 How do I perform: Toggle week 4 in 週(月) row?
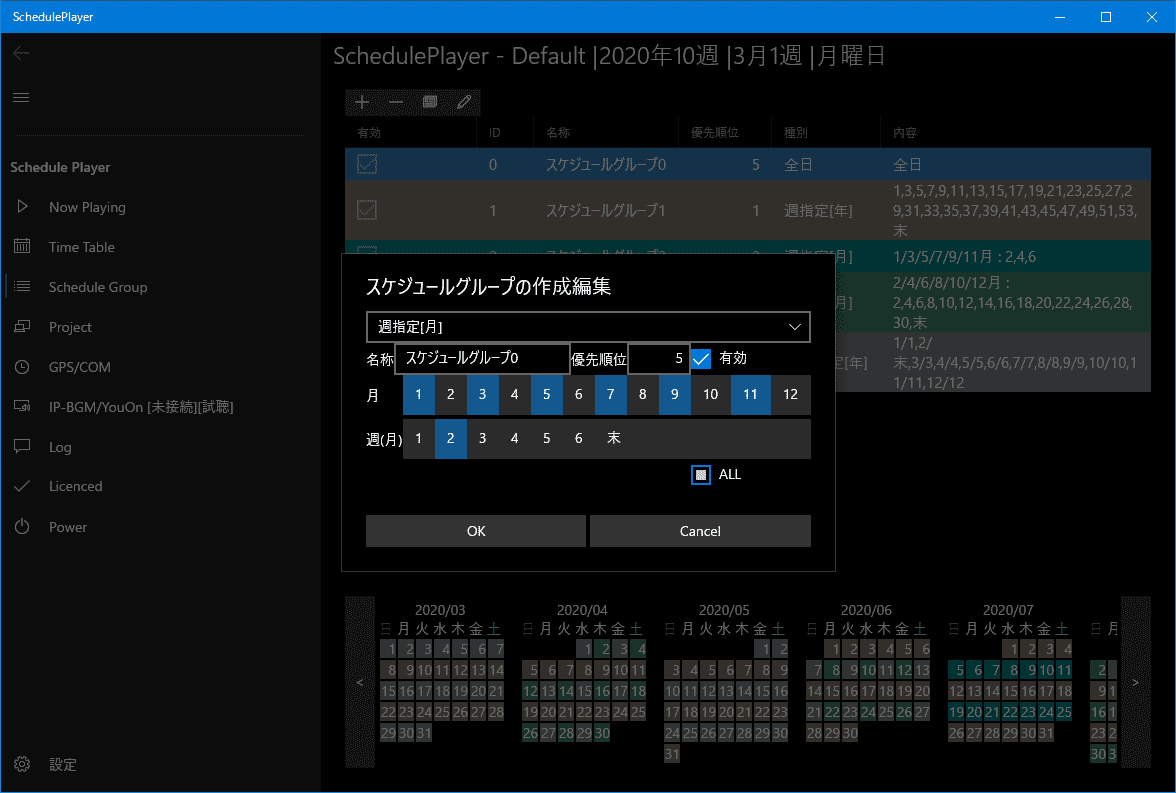514,438
